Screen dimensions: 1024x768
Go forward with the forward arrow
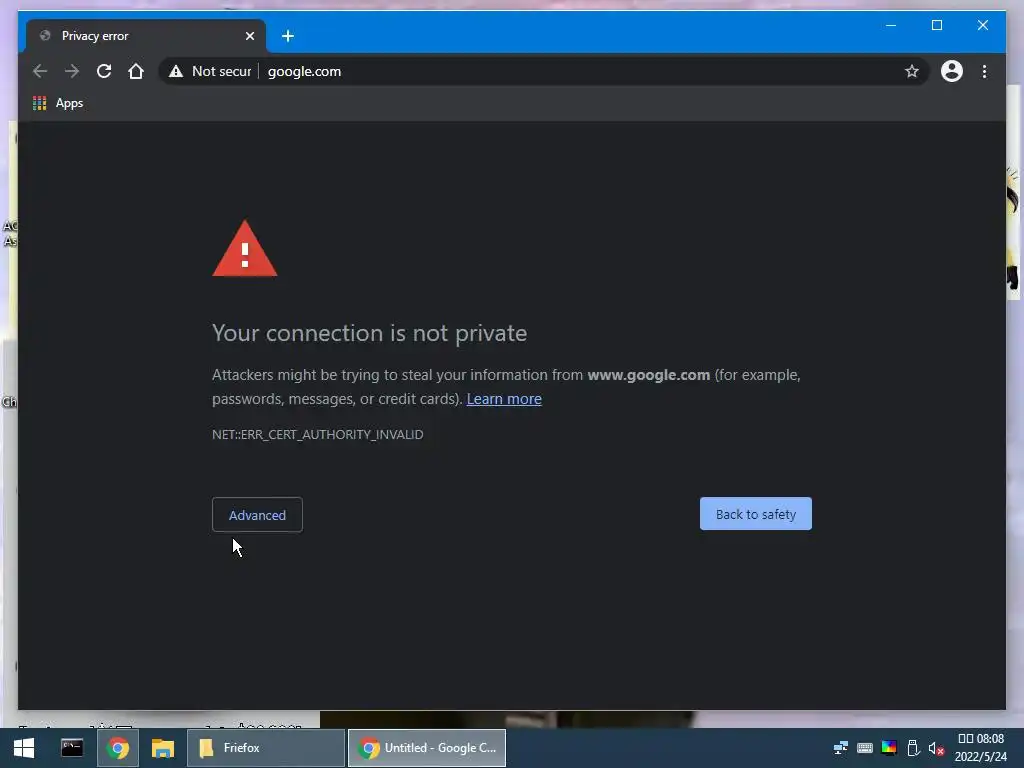72,71
